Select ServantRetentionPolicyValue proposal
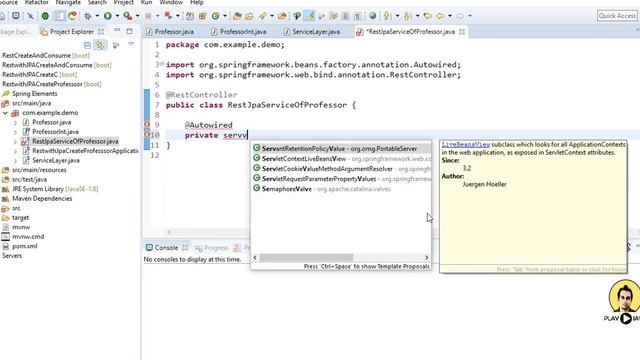Image resolution: width=640 pixels, height=360 pixels. point(341,149)
